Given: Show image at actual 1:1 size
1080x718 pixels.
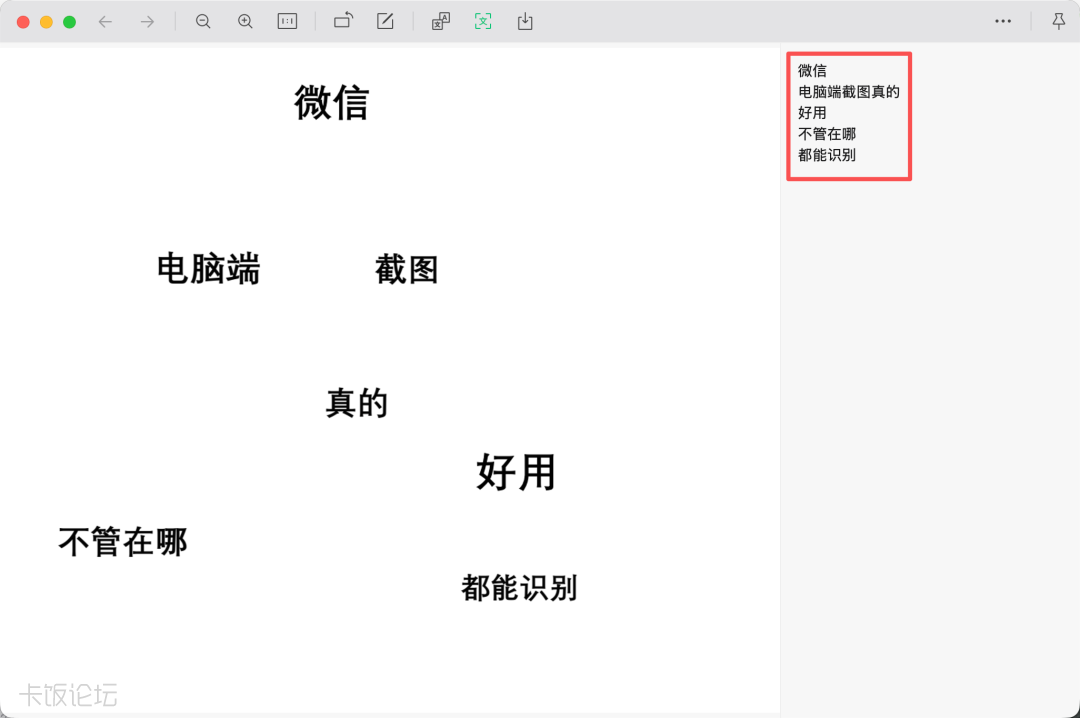Looking at the screenshot, I should [287, 21].
